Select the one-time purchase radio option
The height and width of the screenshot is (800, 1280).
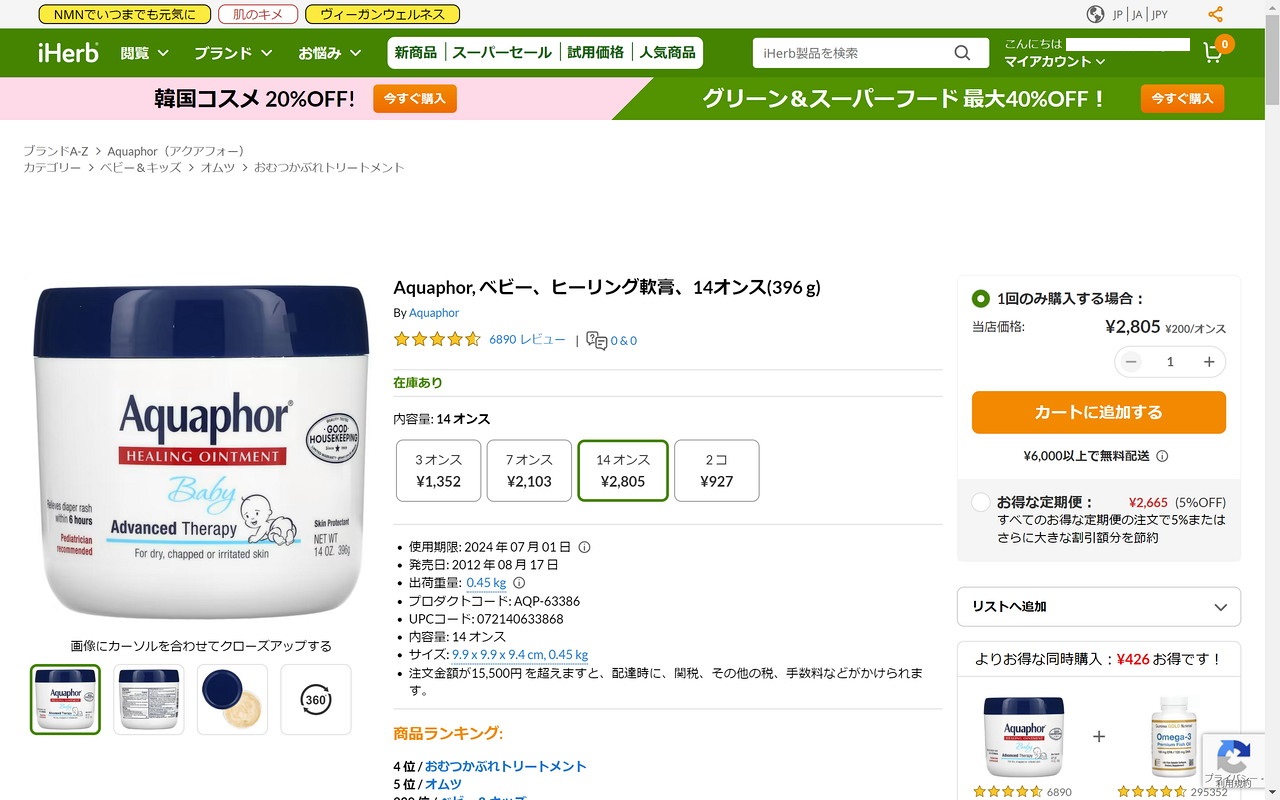pyautogui.click(x=981, y=298)
